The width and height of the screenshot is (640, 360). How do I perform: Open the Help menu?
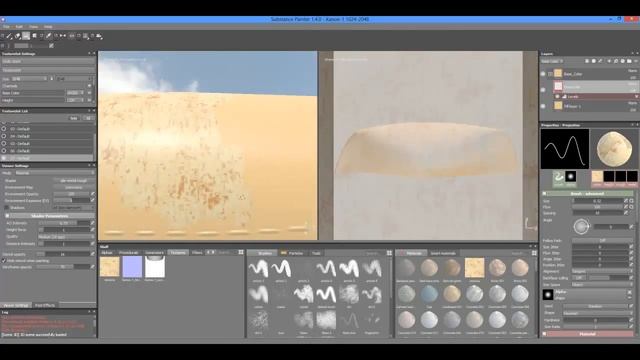48,27
